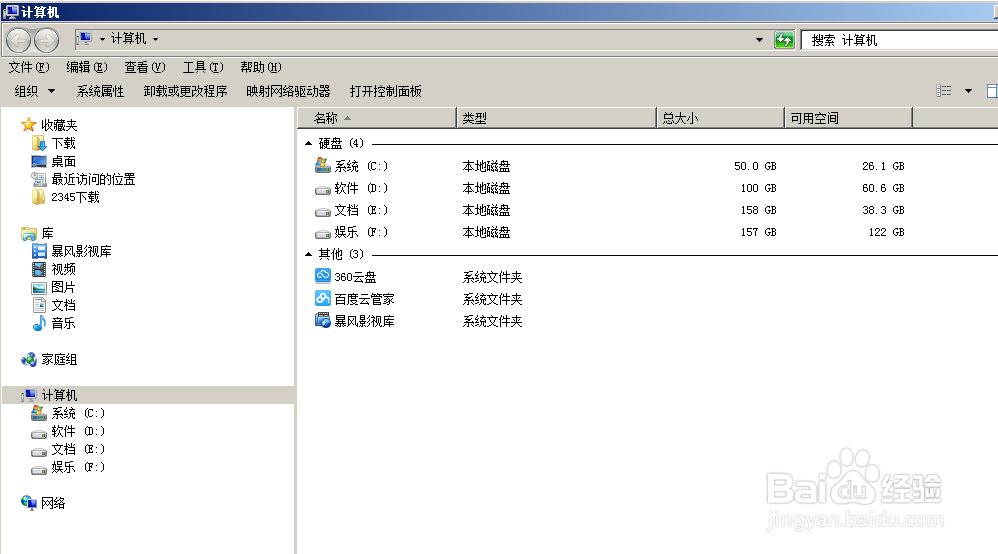This screenshot has height=554, width=998.
Task: Click 本地磁盘 type in the 娱乐 (F:) row
Action: (x=486, y=232)
